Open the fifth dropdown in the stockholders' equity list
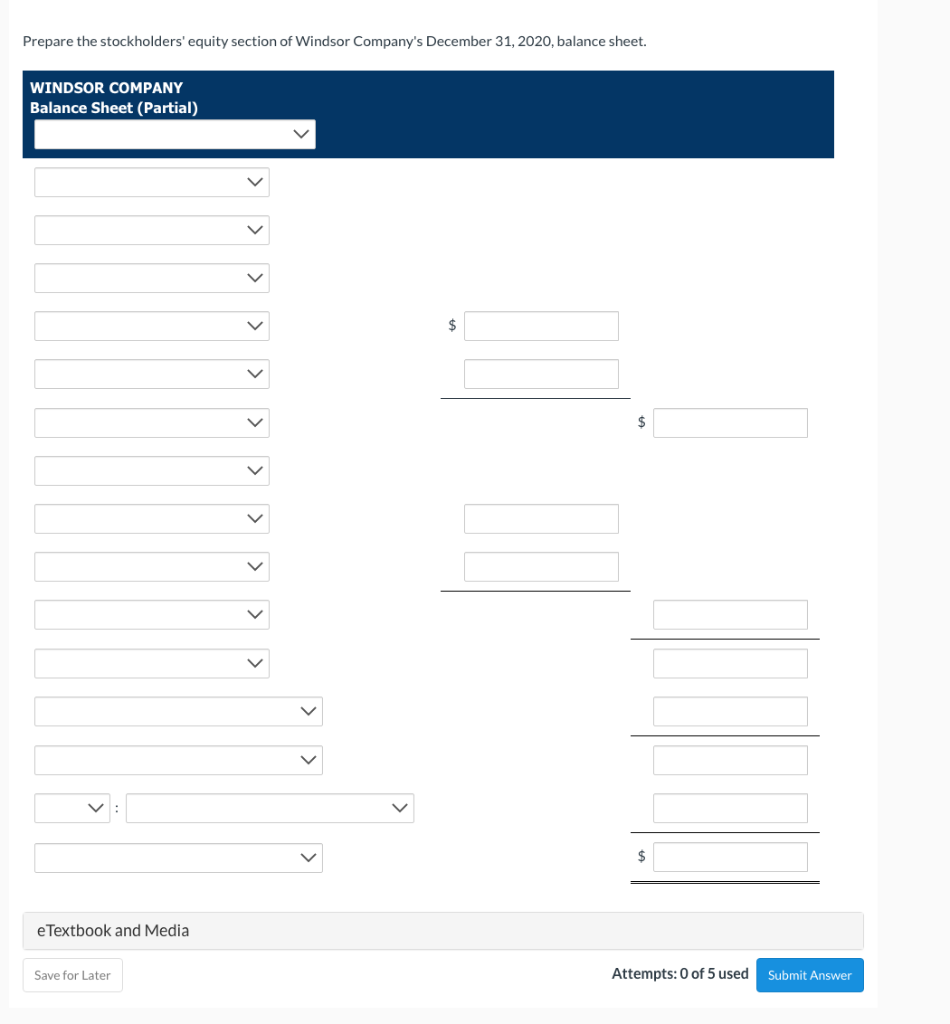 pos(151,374)
